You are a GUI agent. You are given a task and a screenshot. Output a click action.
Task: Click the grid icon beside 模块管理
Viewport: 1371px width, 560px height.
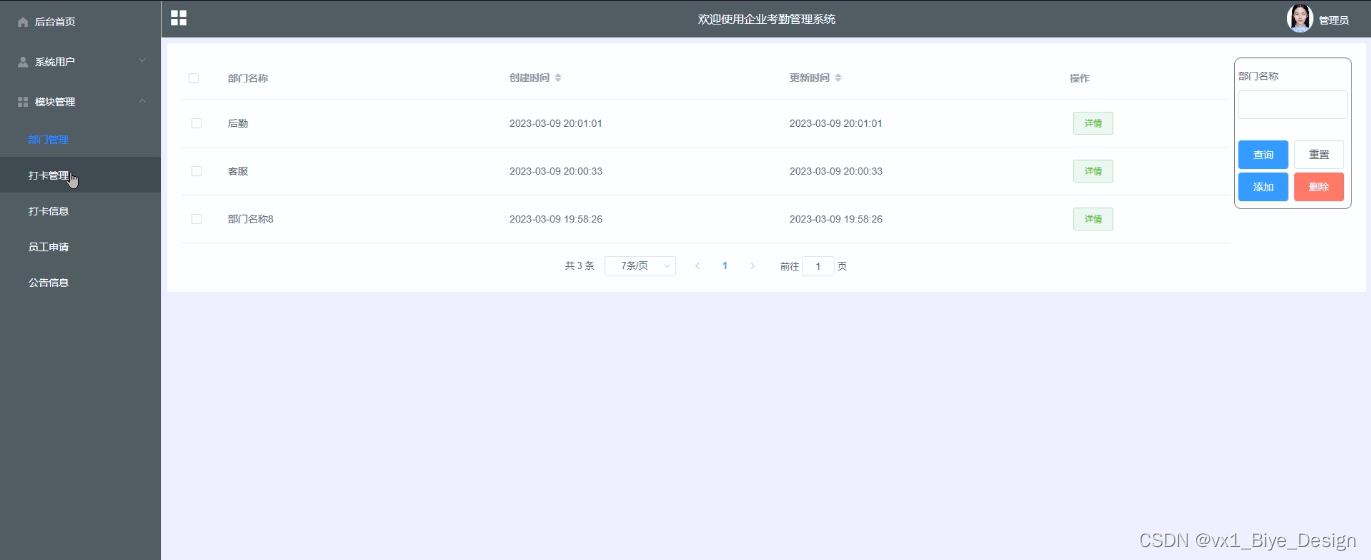click(x=23, y=102)
